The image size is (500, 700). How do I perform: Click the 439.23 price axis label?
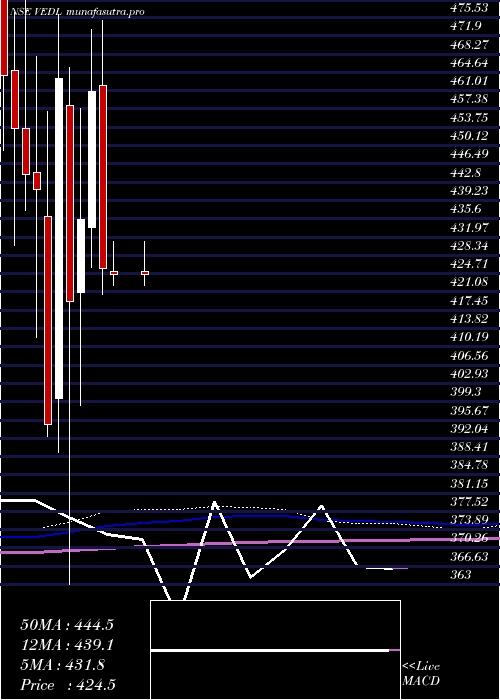[x=470, y=190]
